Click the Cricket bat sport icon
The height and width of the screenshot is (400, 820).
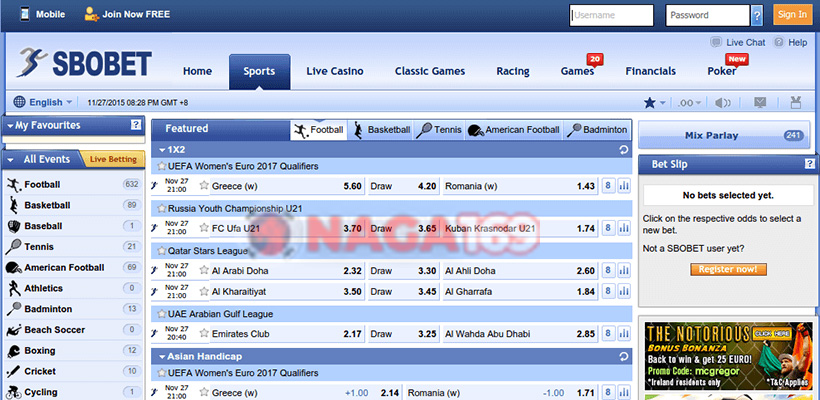[14, 372]
